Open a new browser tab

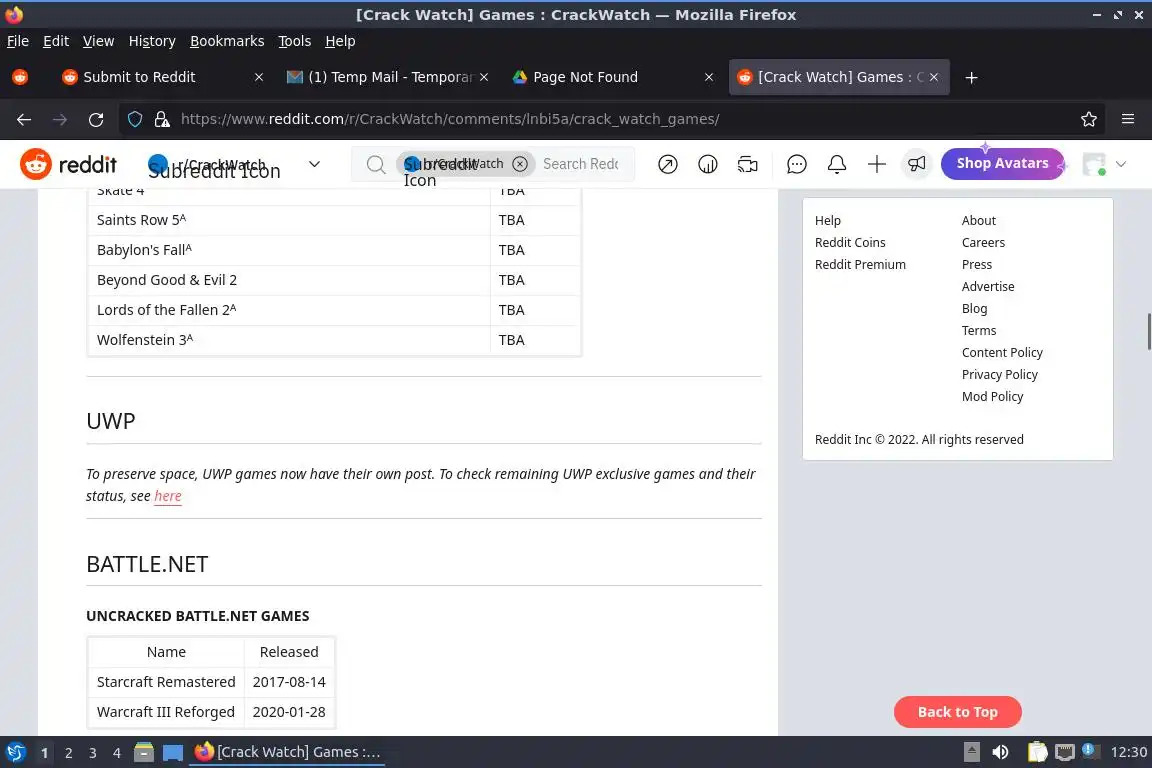[x=971, y=77]
